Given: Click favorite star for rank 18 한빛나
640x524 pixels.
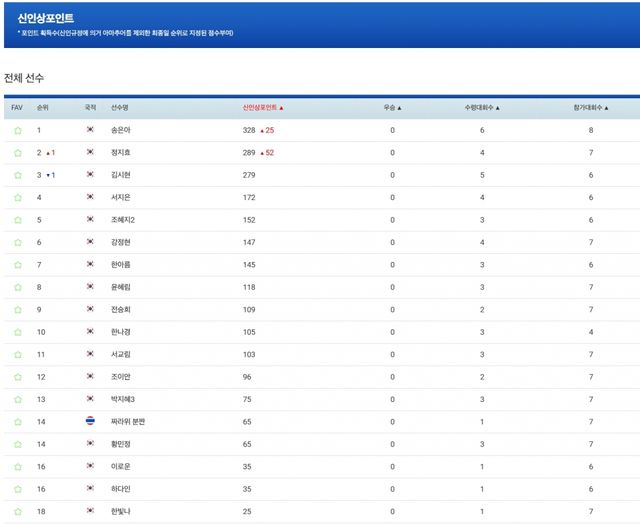Looking at the screenshot, I should (x=17, y=511).
